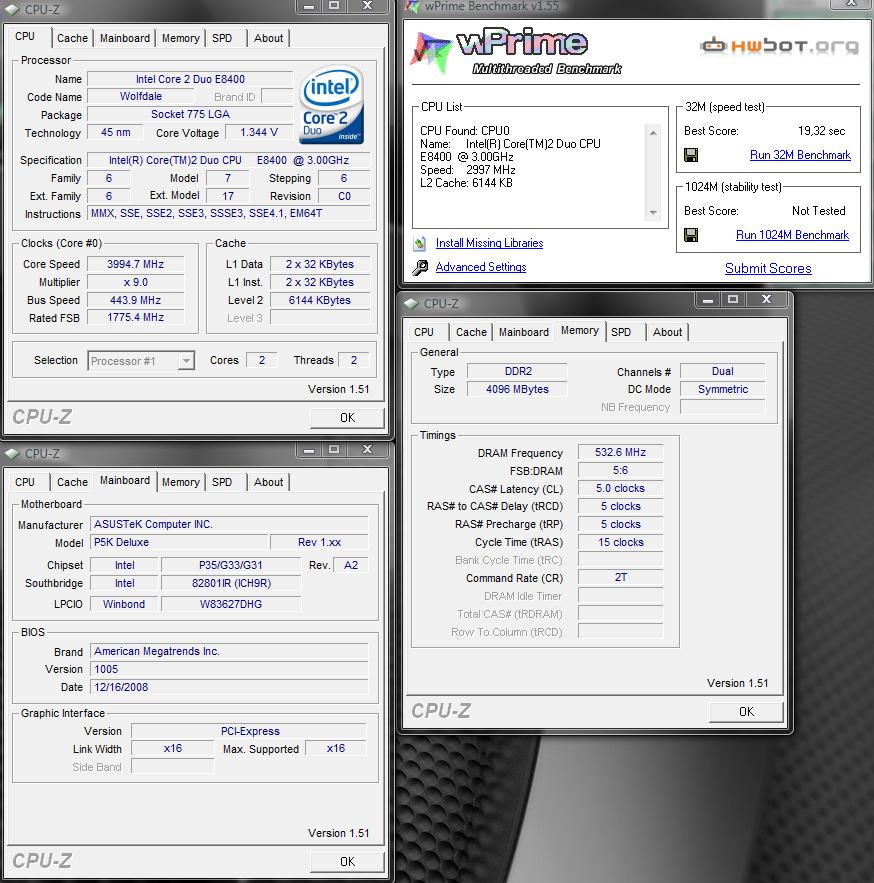Click the save icon beside Run 32M Benchmark
This screenshot has width=874, height=883.
pyautogui.click(x=691, y=155)
